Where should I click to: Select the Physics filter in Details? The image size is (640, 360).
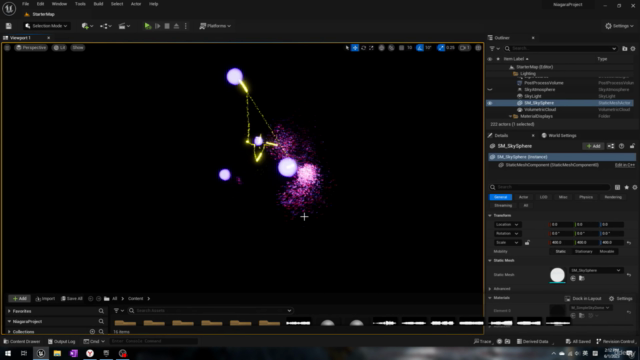(586, 197)
